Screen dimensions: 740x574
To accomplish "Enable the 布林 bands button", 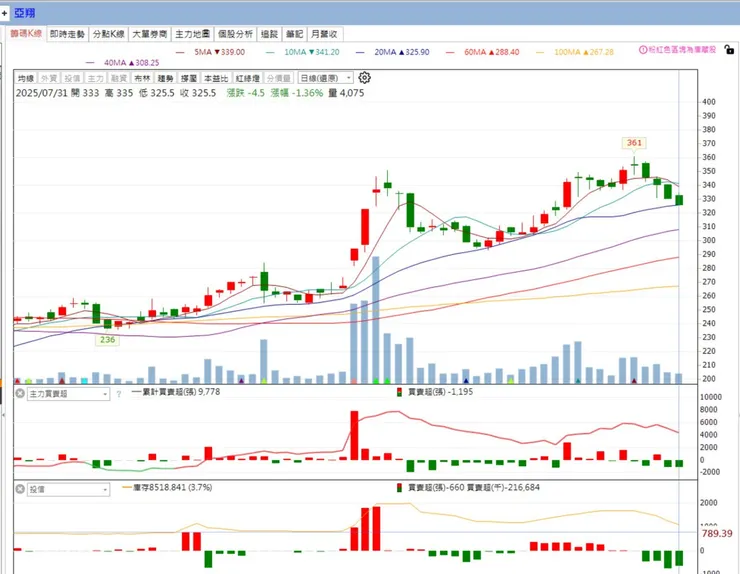I will (142, 78).
